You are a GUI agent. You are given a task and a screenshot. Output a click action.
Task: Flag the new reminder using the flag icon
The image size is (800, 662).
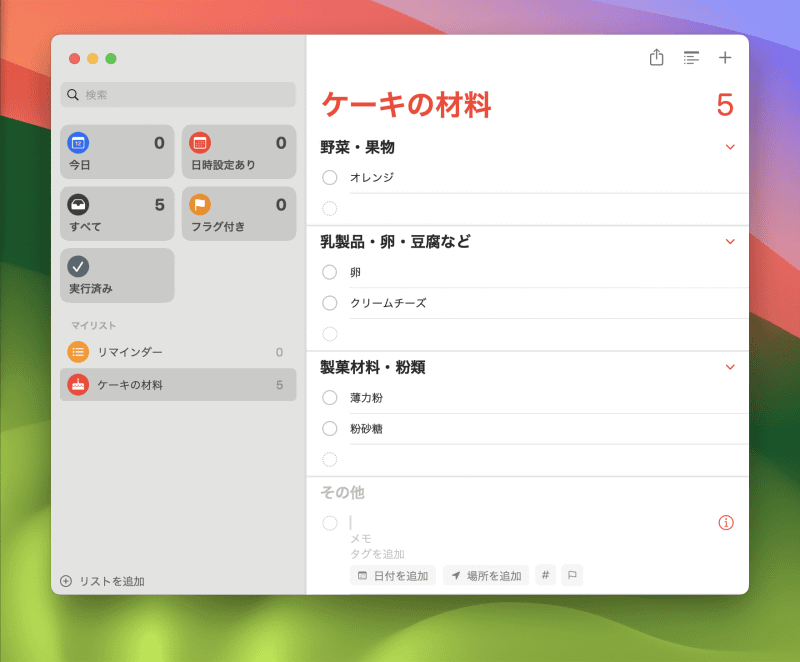point(571,575)
